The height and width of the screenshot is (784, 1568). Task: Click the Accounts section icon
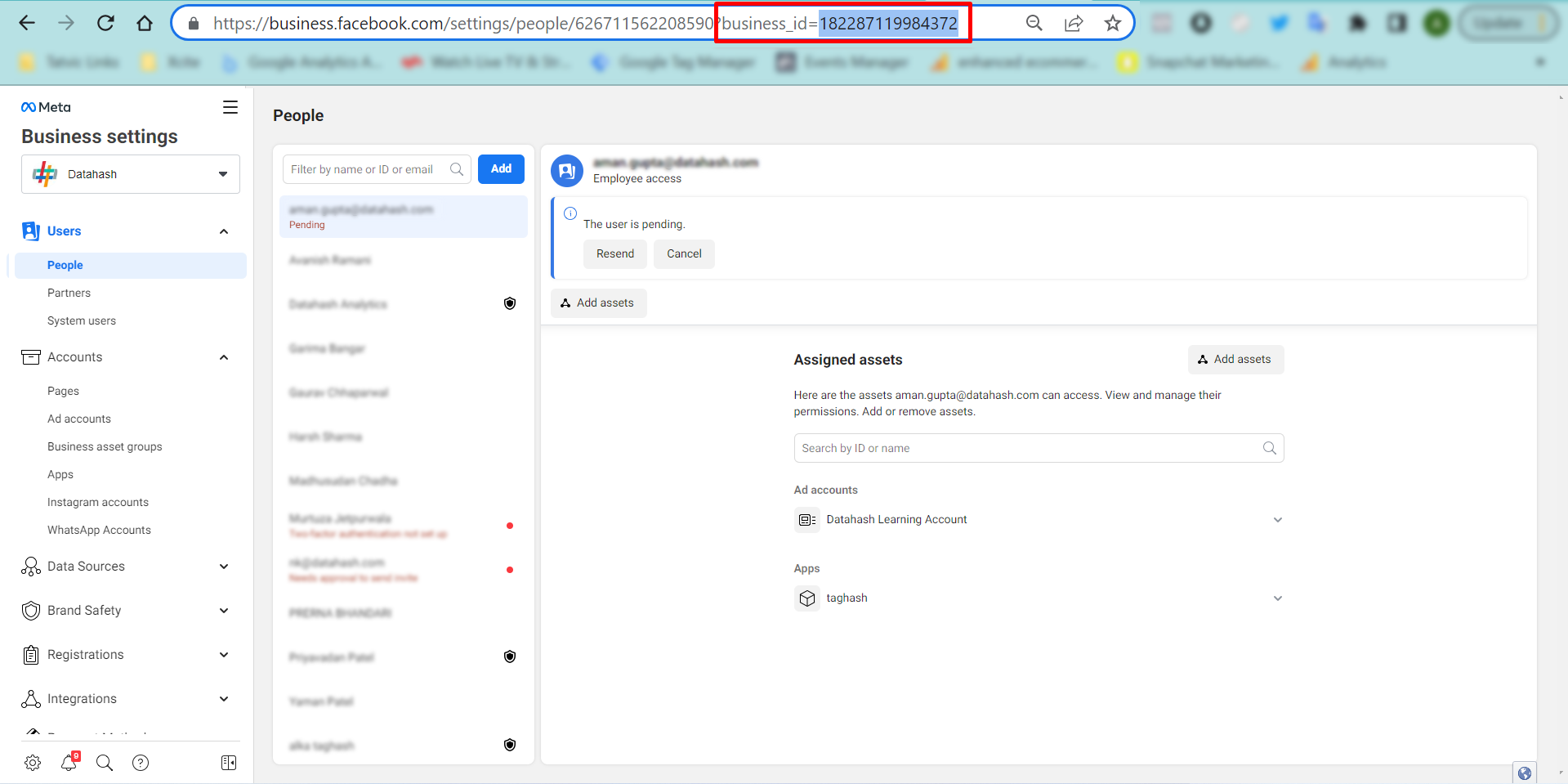[31, 357]
